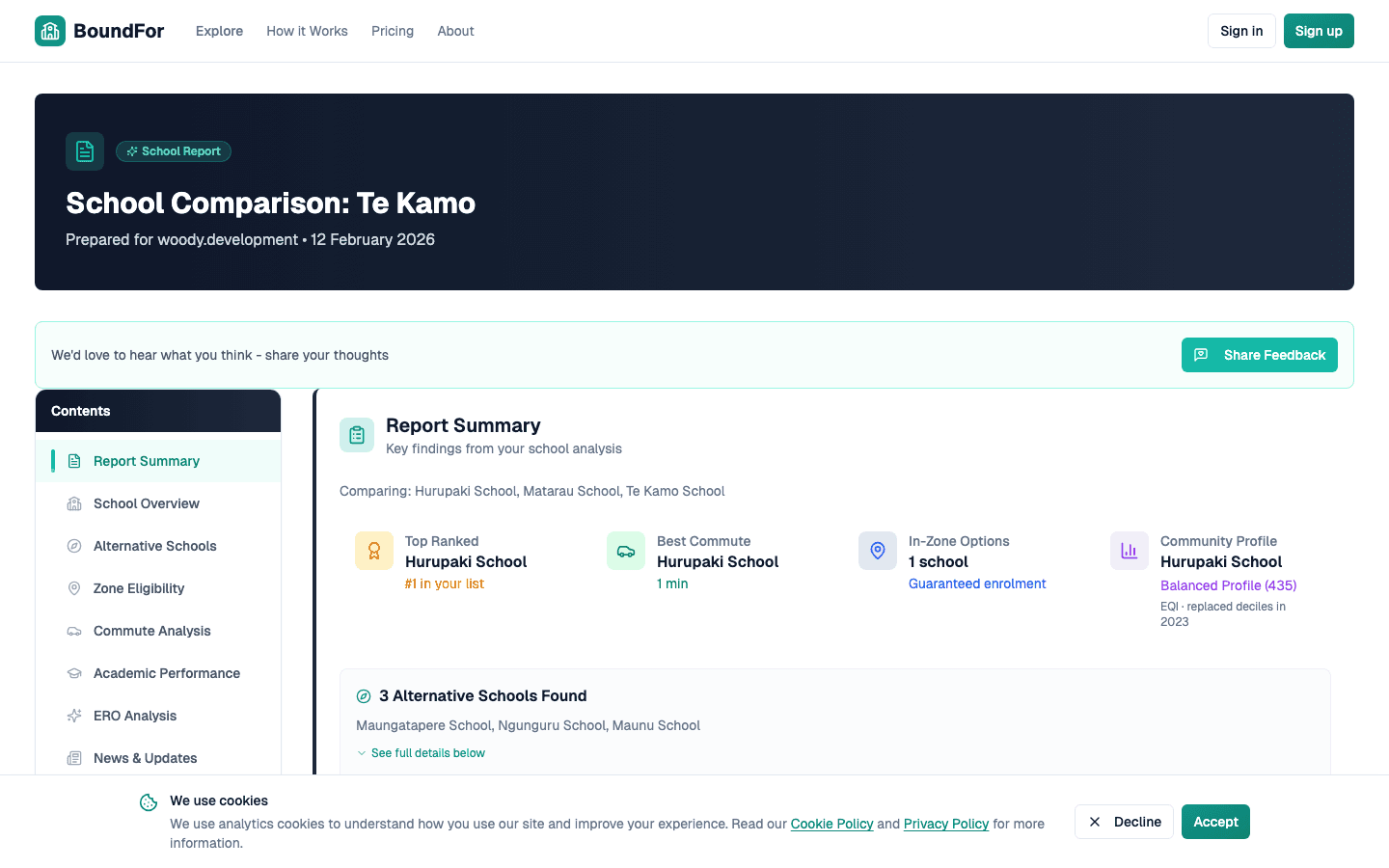Go to the About section
This screenshot has width=1389, height=868.
[x=455, y=31]
